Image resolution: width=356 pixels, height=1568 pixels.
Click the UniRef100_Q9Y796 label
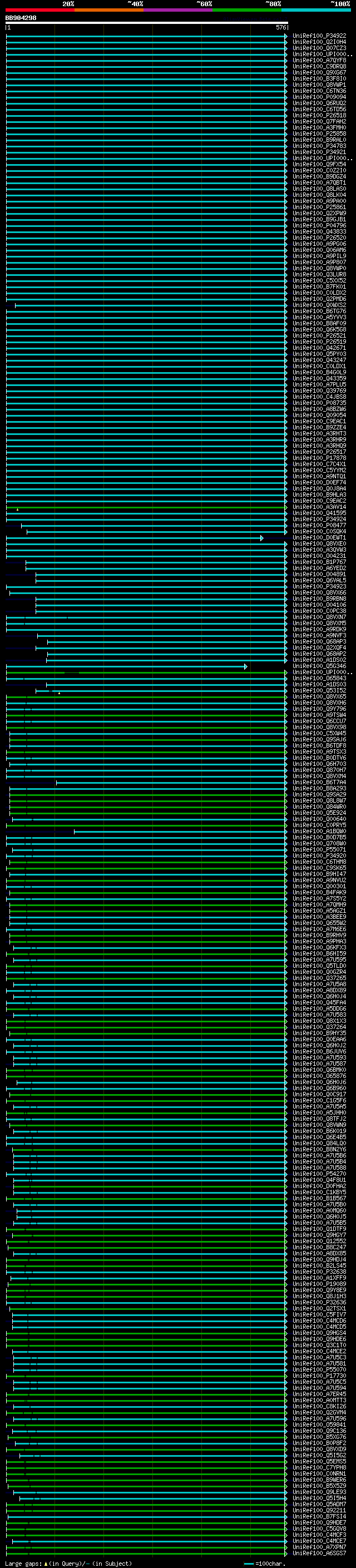(x=319, y=709)
